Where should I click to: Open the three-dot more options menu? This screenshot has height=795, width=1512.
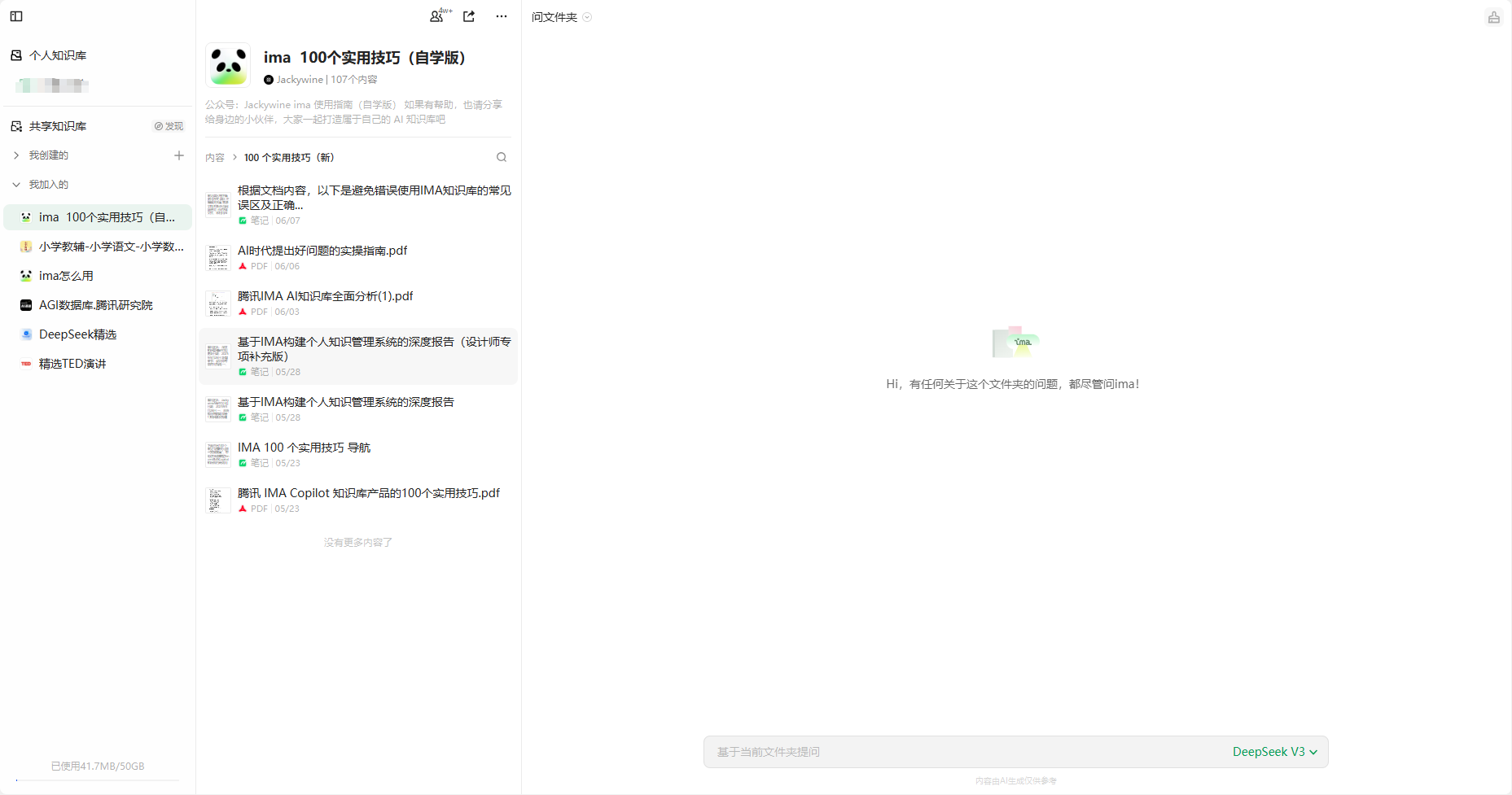[502, 16]
